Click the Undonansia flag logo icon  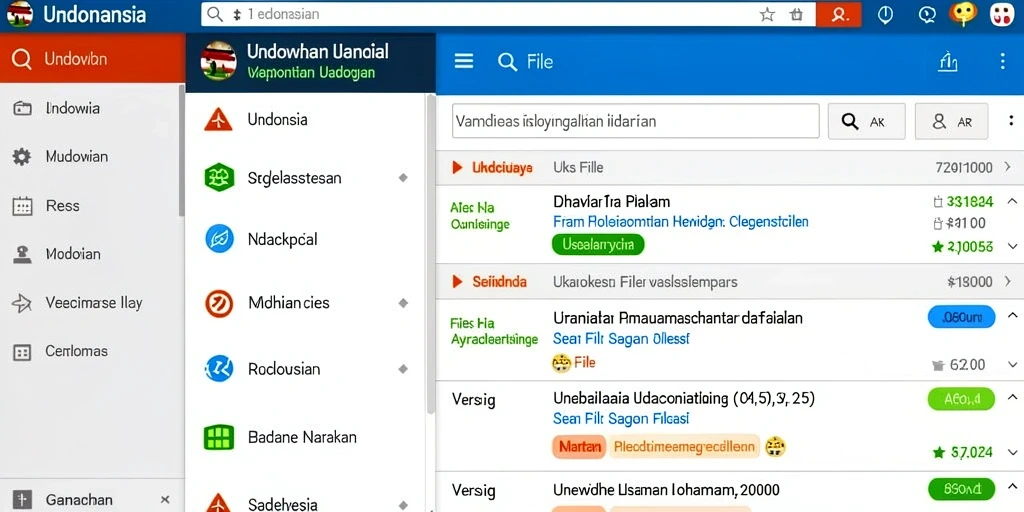point(19,14)
